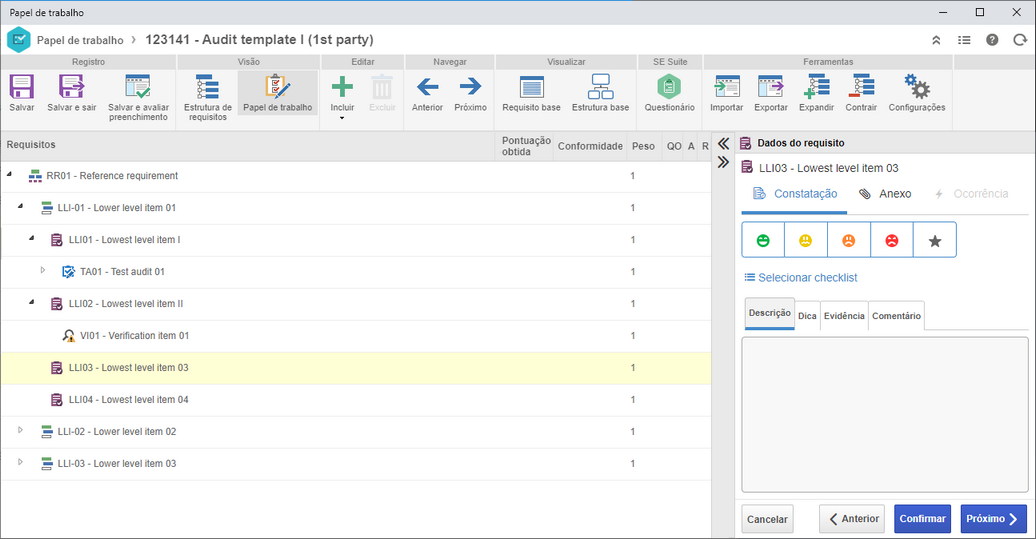Image resolution: width=1036 pixels, height=539 pixels.
Task: Click the VI01 verification item icon
Action: (68, 336)
